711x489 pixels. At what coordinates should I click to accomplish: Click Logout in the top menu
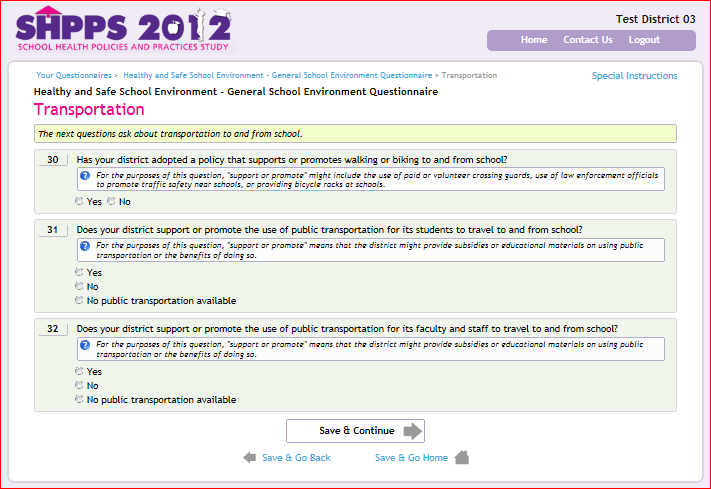pyautogui.click(x=644, y=40)
